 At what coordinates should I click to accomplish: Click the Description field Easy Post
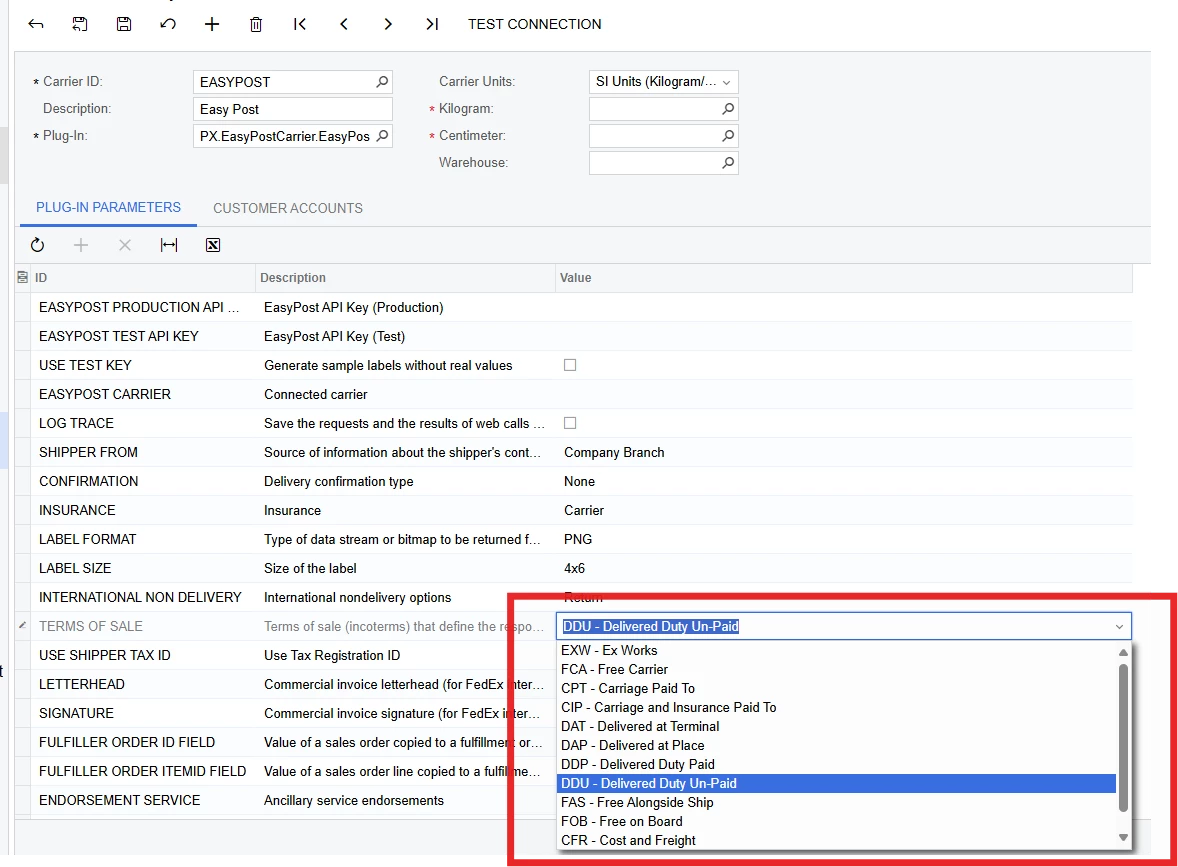293,109
